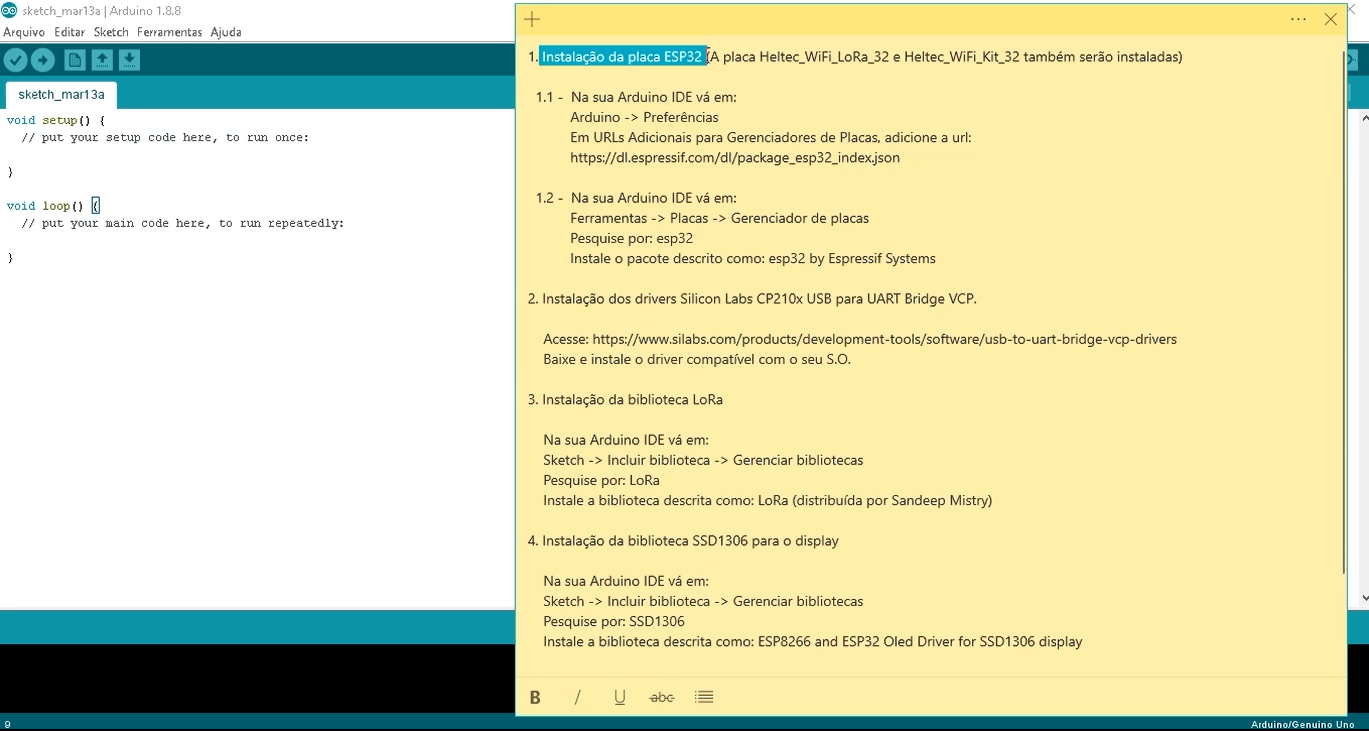Upload the sketch using the arrow icon
Screen dimensions: 1369x731
[42, 60]
